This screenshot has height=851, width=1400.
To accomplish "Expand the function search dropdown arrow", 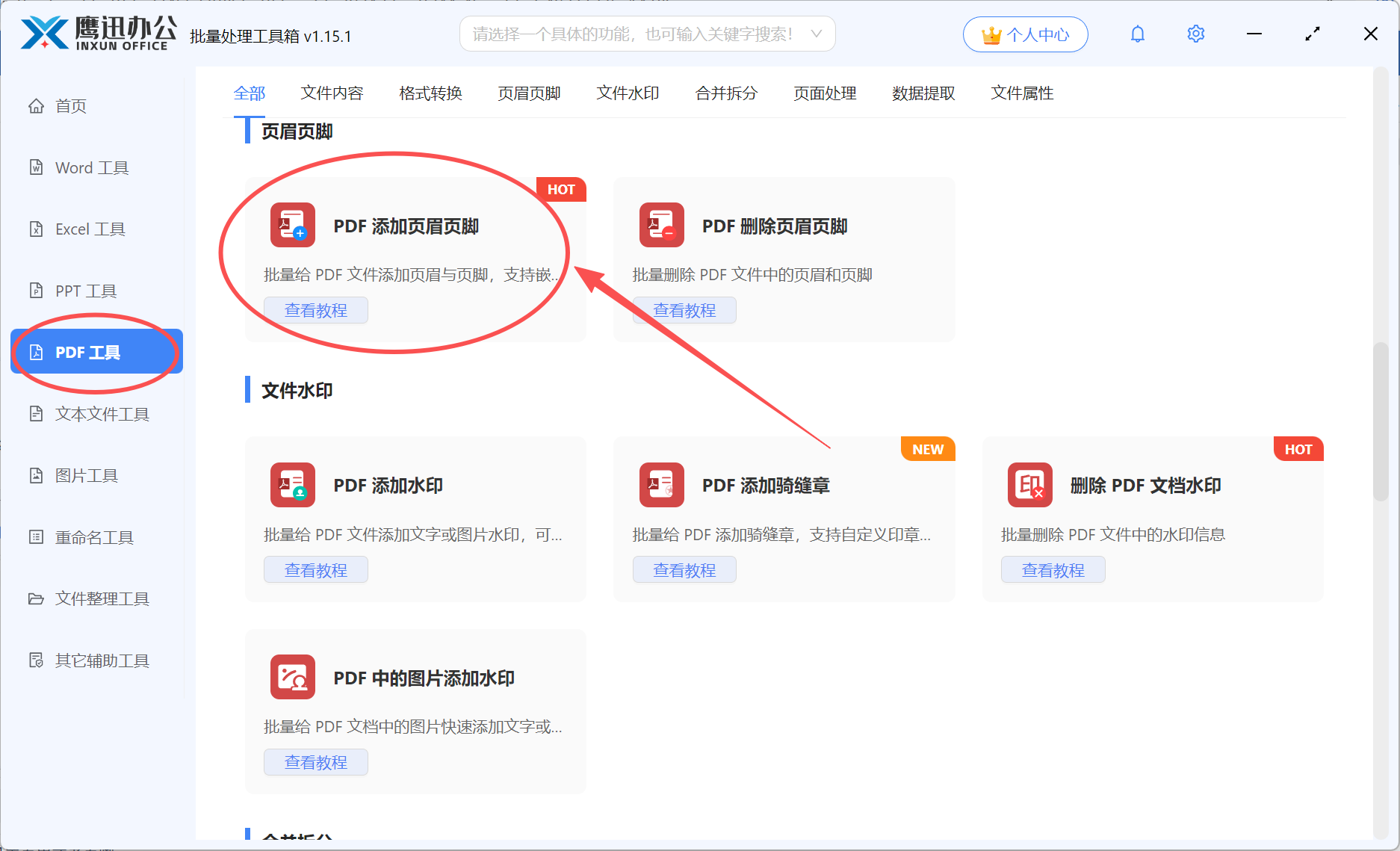I will pos(817,34).
